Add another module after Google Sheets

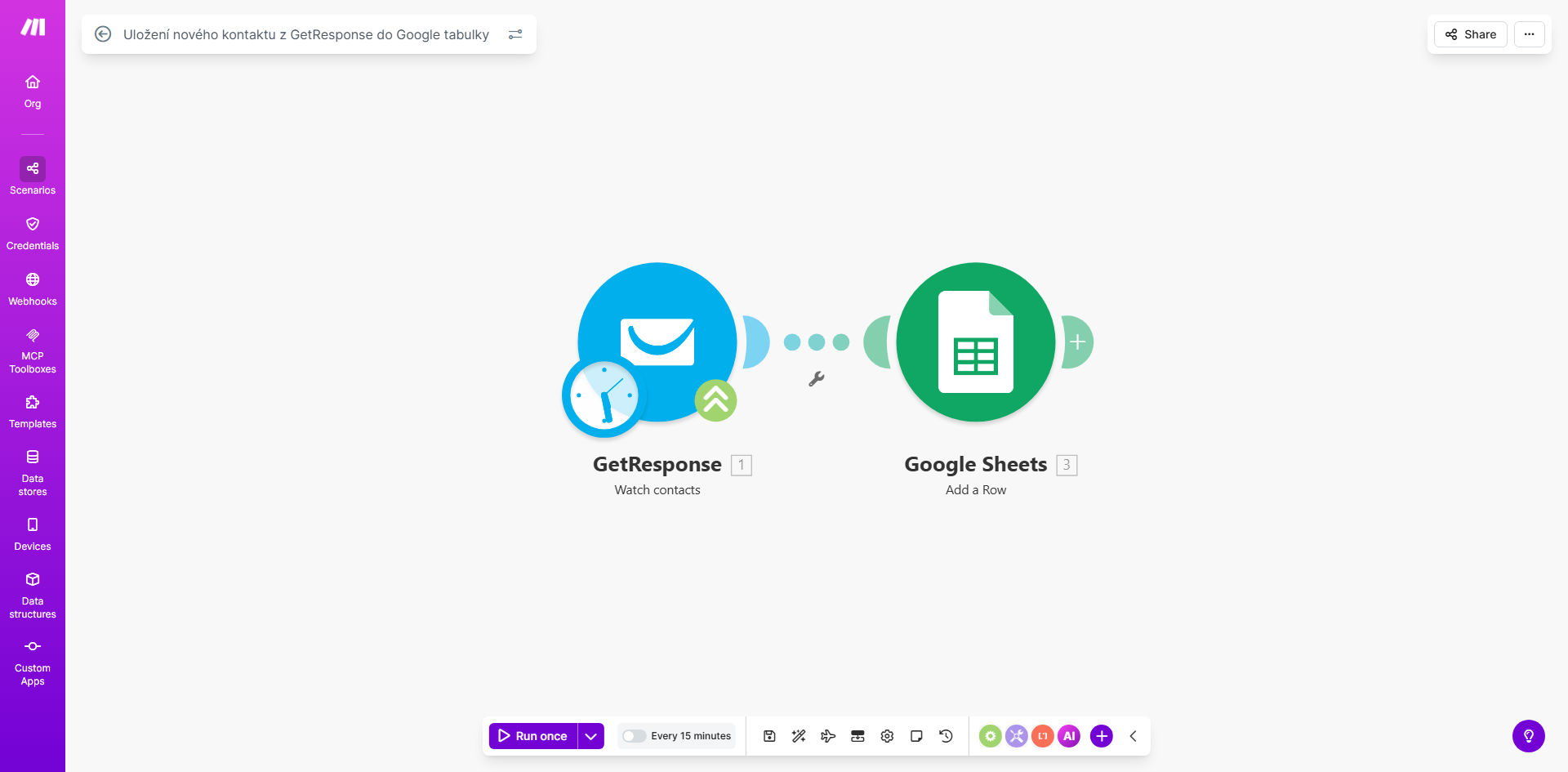1078,342
